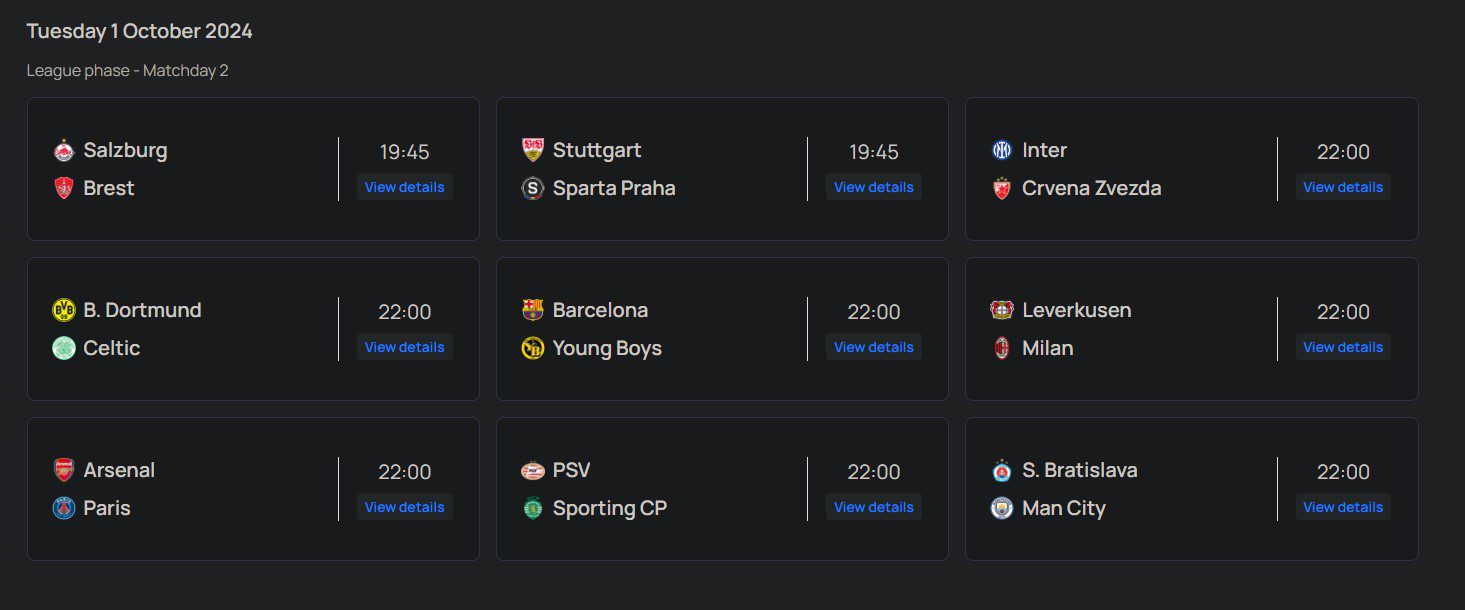Open PSV vs Sporting CP details
This screenshot has width=1465, height=610.
(873, 507)
